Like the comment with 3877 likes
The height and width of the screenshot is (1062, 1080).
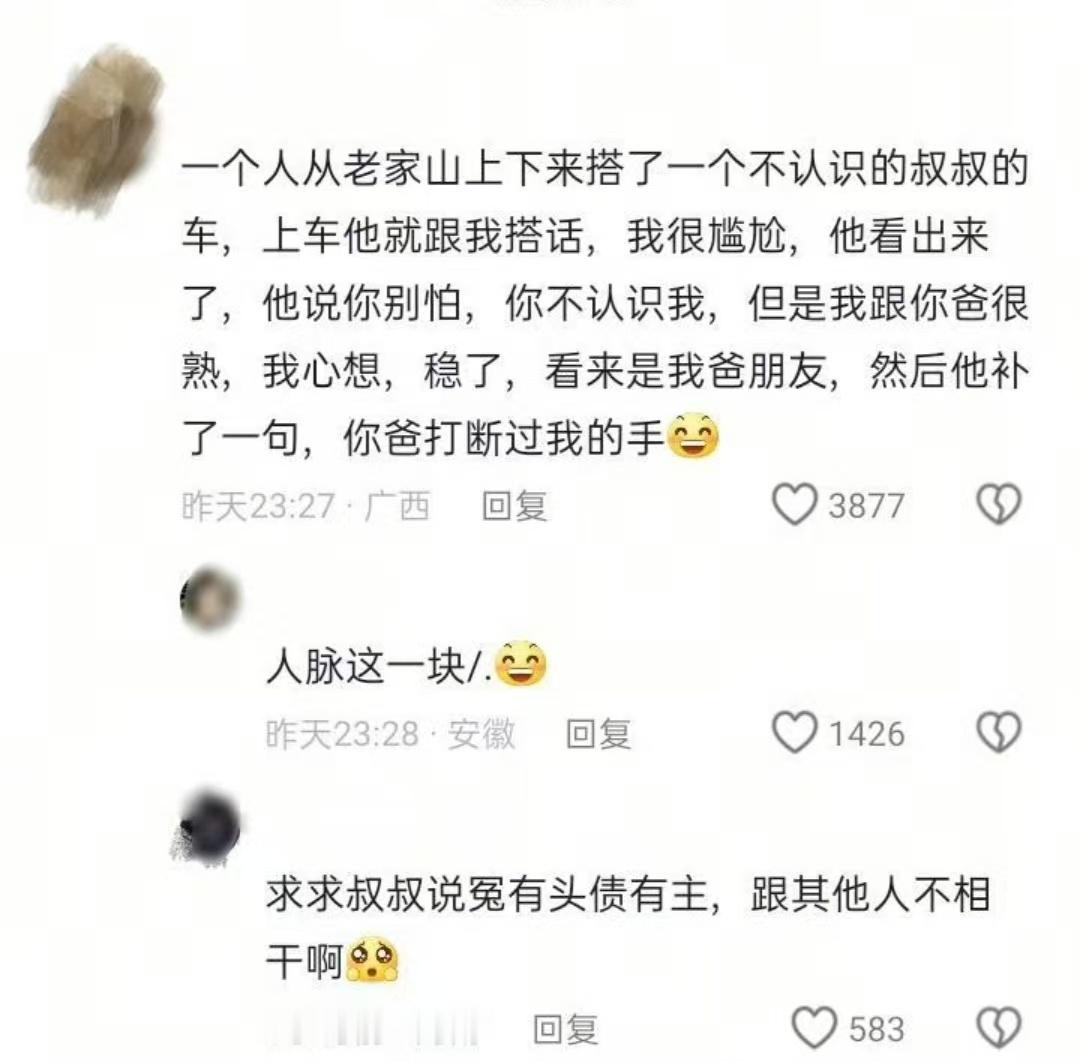pos(794,505)
